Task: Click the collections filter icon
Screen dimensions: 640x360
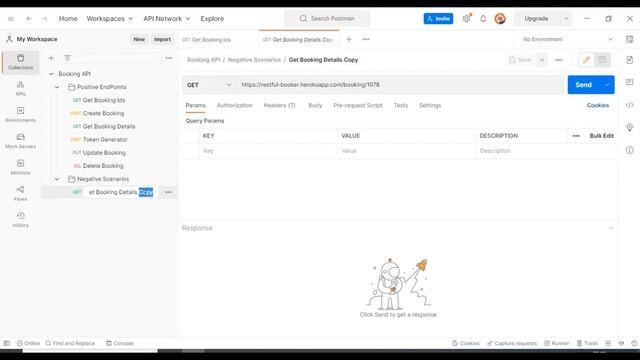Action: click(x=67, y=58)
